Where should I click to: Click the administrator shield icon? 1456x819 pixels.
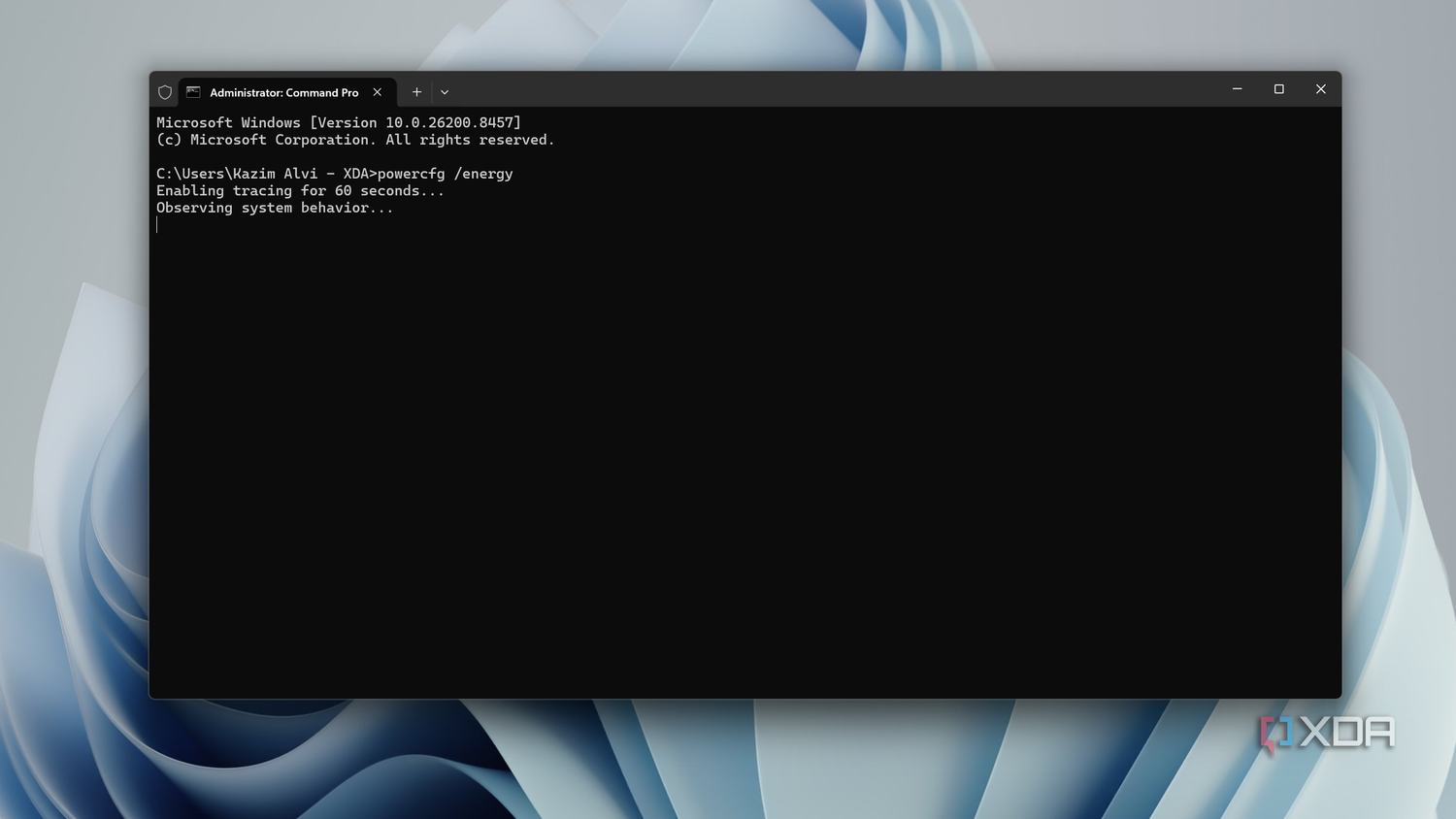coord(165,92)
